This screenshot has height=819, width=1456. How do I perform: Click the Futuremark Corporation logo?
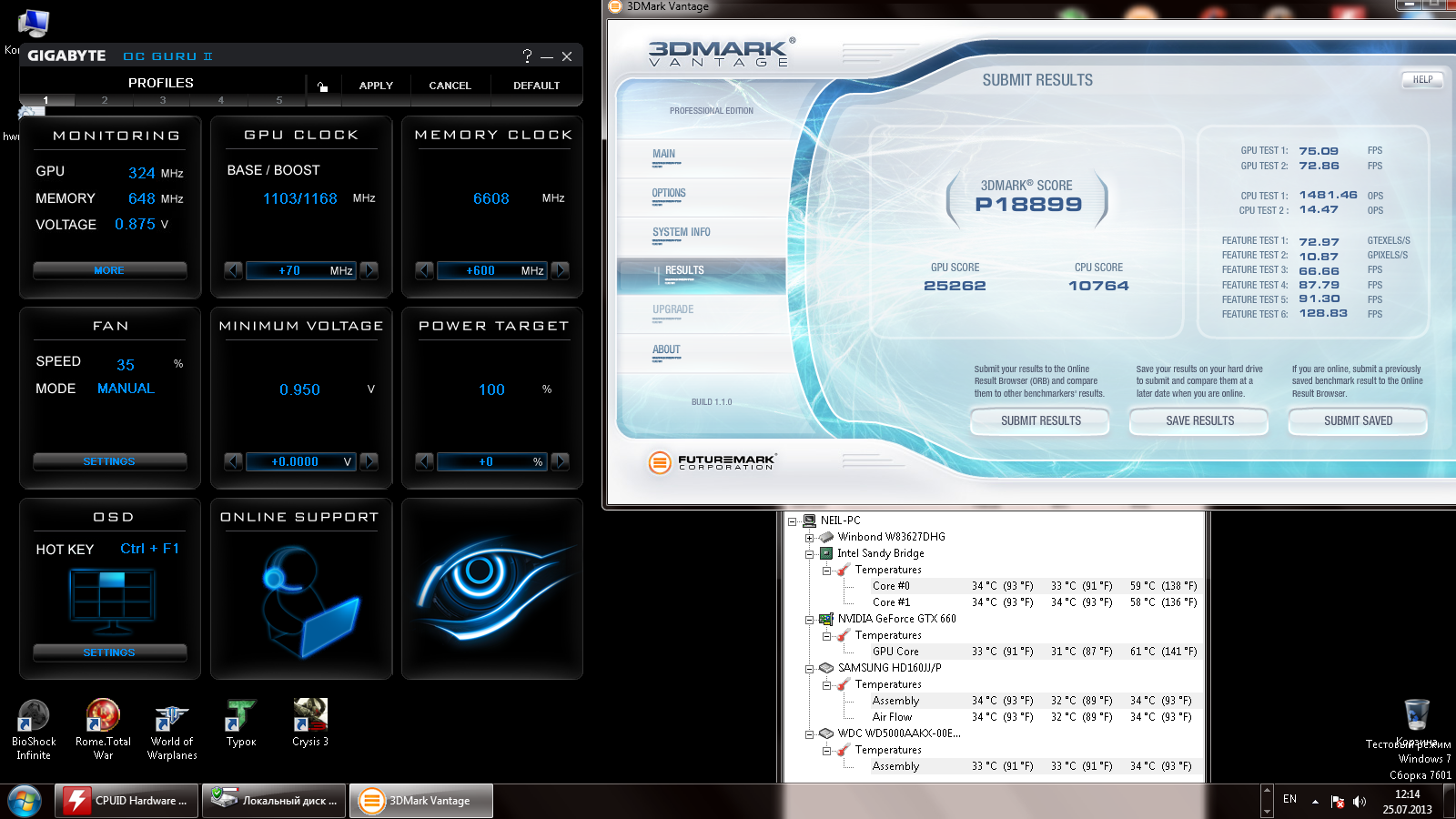pos(711,462)
